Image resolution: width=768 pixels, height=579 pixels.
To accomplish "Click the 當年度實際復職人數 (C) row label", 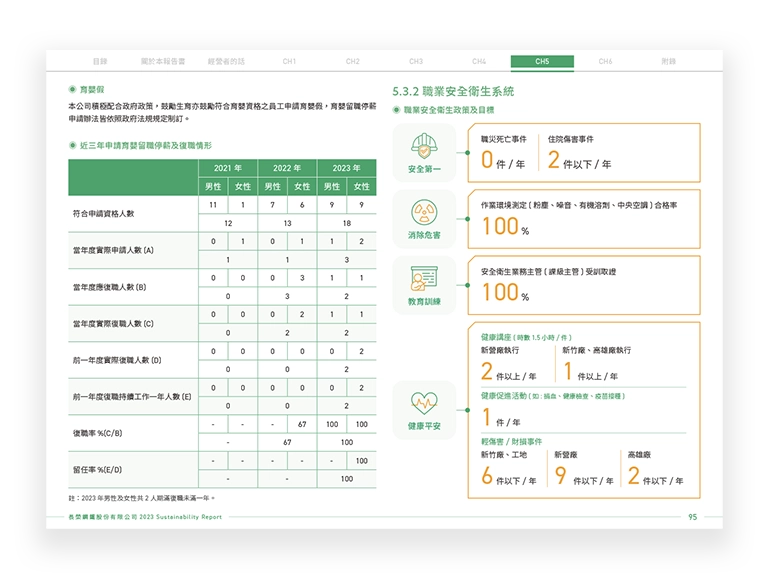I will pyautogui.click(x=113, y=323).
